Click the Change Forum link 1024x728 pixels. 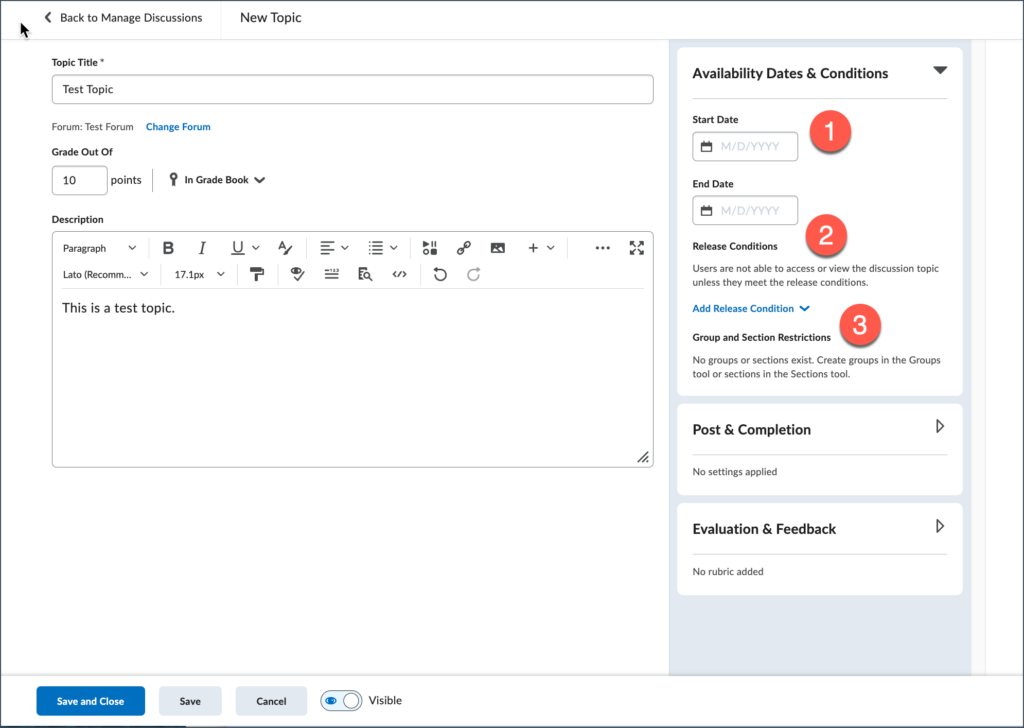(178, 126)
